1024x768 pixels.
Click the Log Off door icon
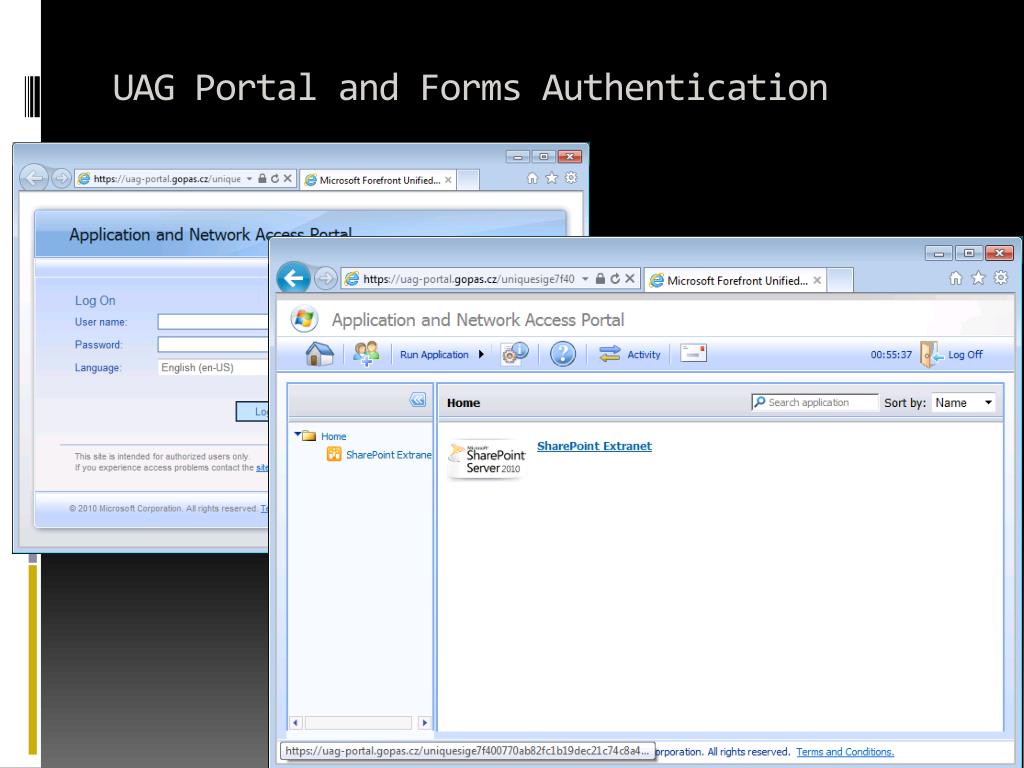point(932,354)
